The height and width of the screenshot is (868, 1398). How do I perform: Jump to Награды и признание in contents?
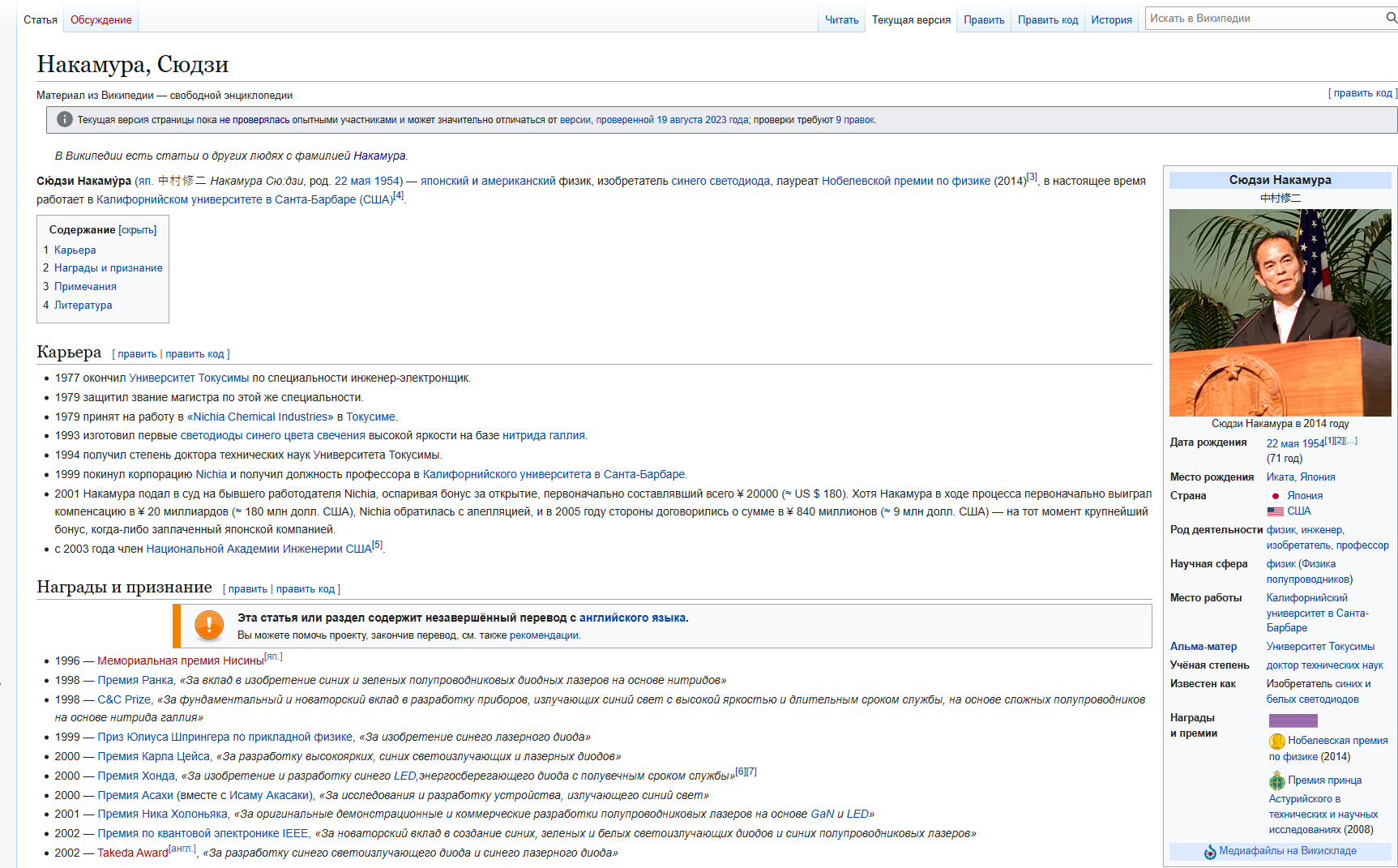coord(108,268)
